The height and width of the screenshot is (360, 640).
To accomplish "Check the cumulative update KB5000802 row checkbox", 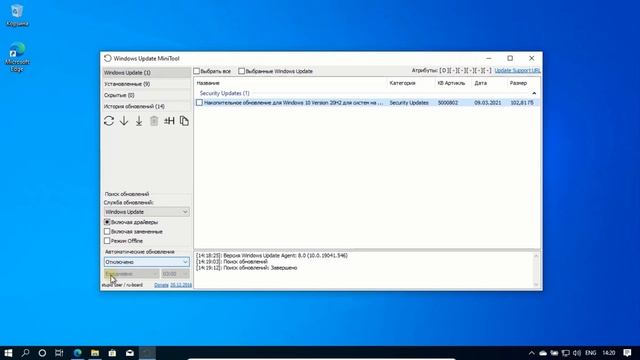I will coord(199,102).
